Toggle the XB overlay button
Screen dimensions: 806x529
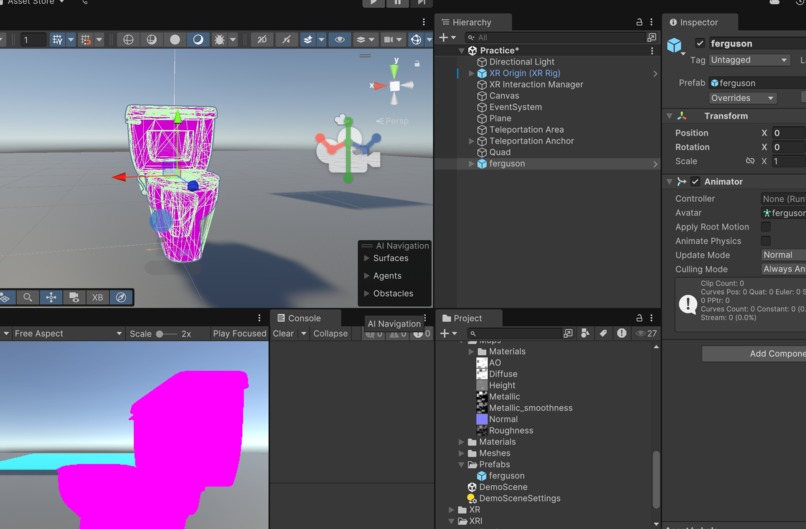pyautogui.click(x=98, y=297)
